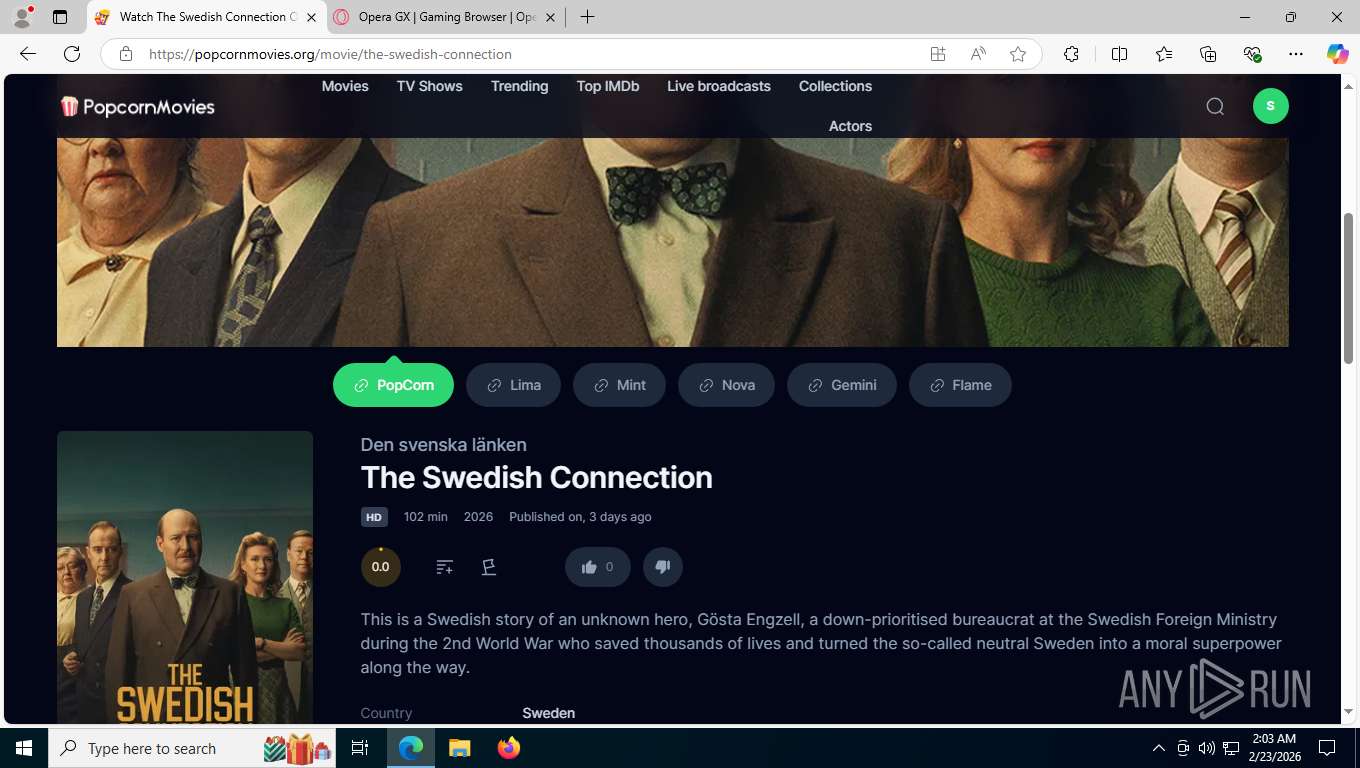Open a new browser tab

[x=587, y=17]
